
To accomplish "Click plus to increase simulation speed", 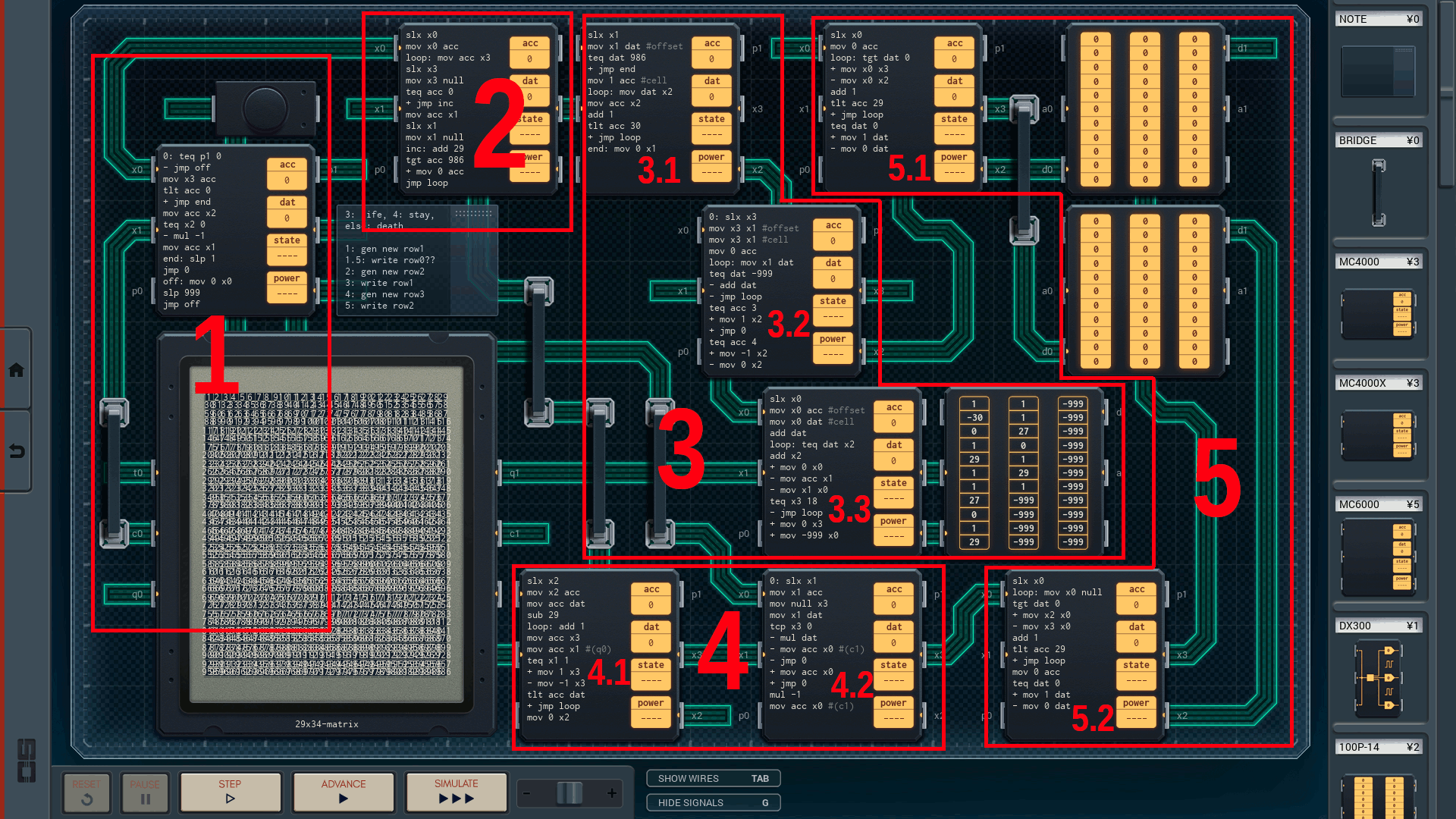I will click(612, 794).
